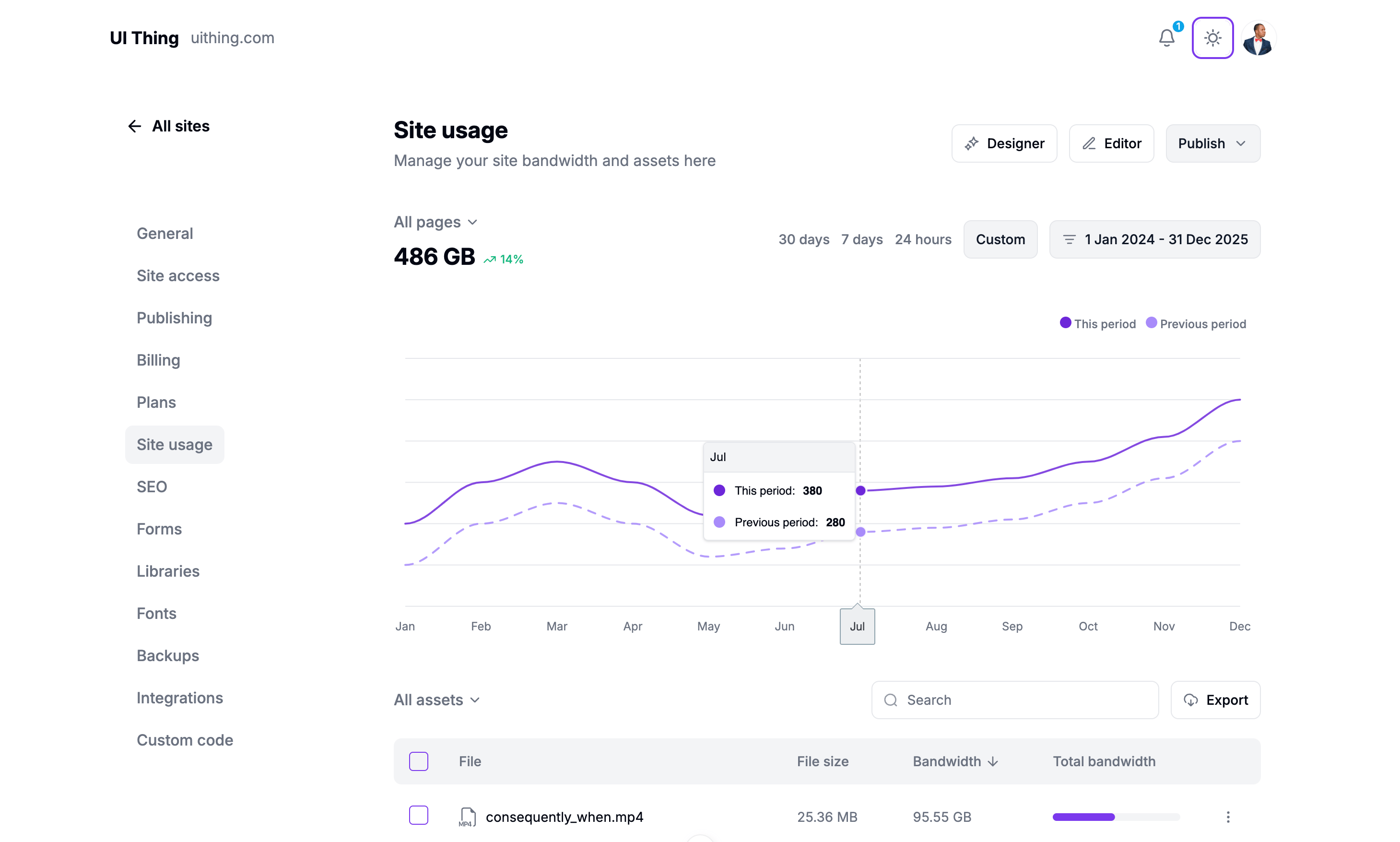Open the 1 Jan 2024 - 31 Dec 2025 date picker
The height and width of the screenshot is (842, 1400).
1154,239
